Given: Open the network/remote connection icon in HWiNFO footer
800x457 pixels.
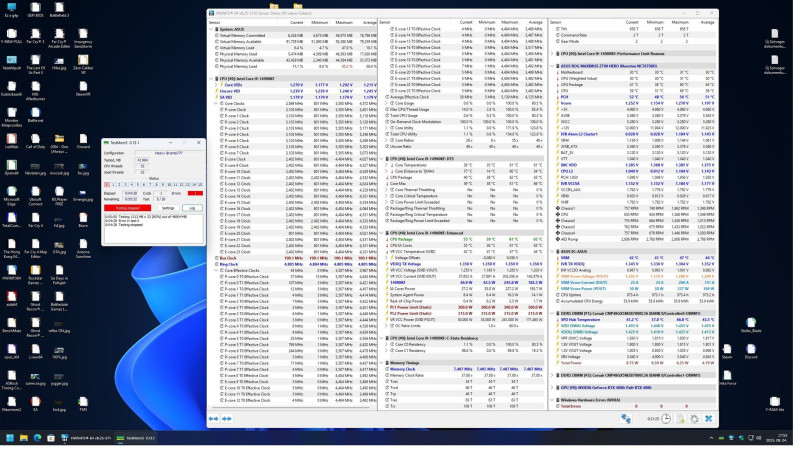Looking at the screenshot, I should [626, 418].
